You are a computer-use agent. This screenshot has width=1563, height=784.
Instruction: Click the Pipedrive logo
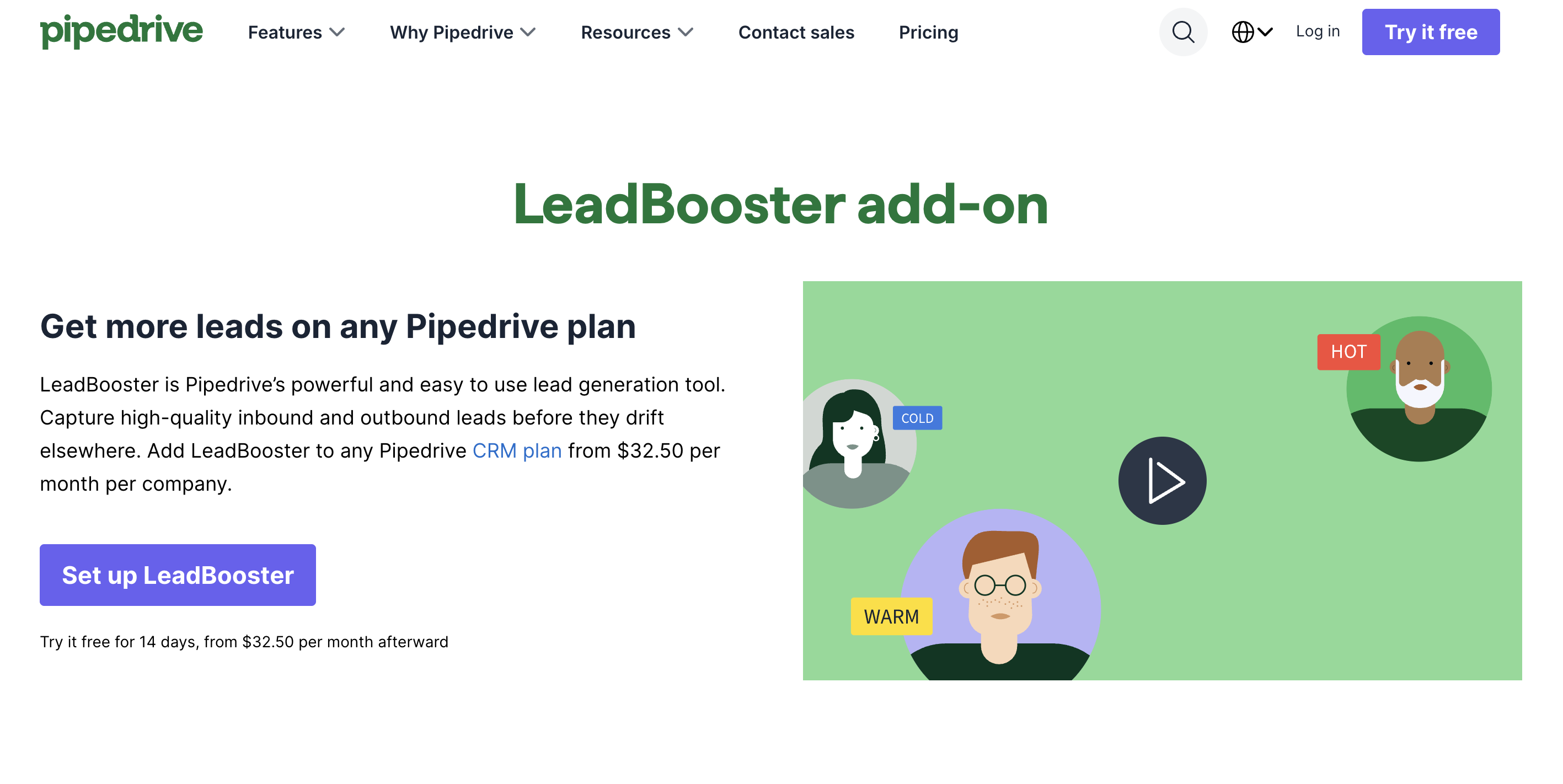point(121,31)
